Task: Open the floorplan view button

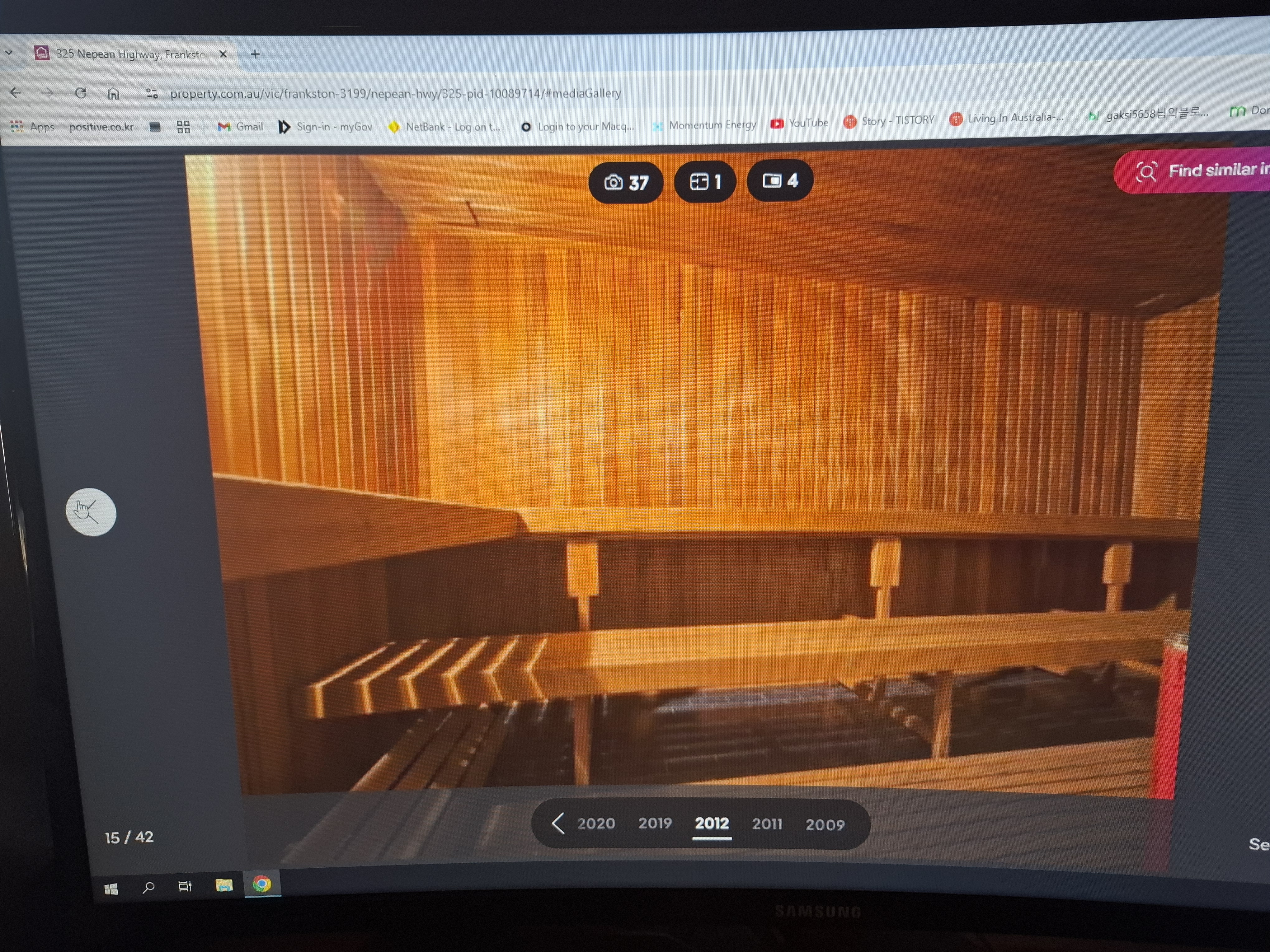Action: pos(705,182)
